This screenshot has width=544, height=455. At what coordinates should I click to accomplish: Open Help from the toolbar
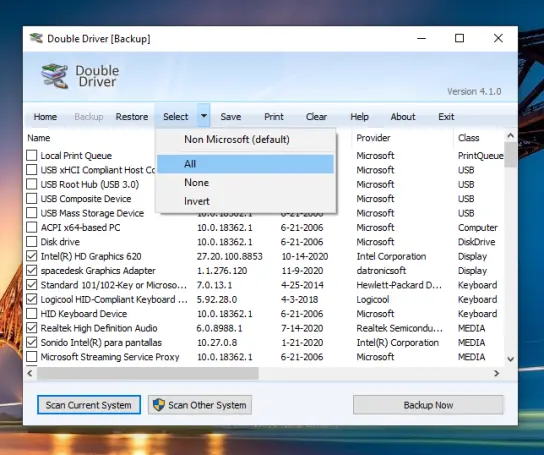pos(359,117)
